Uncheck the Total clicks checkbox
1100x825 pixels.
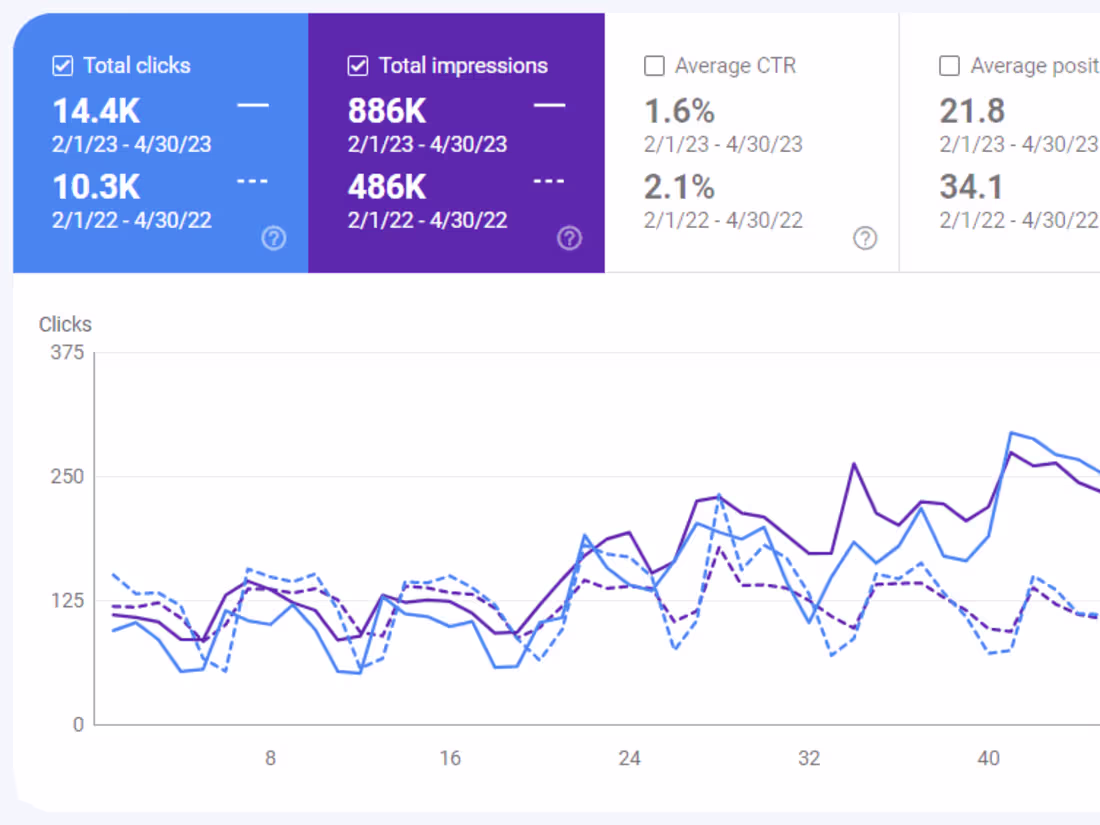(62, 65)
